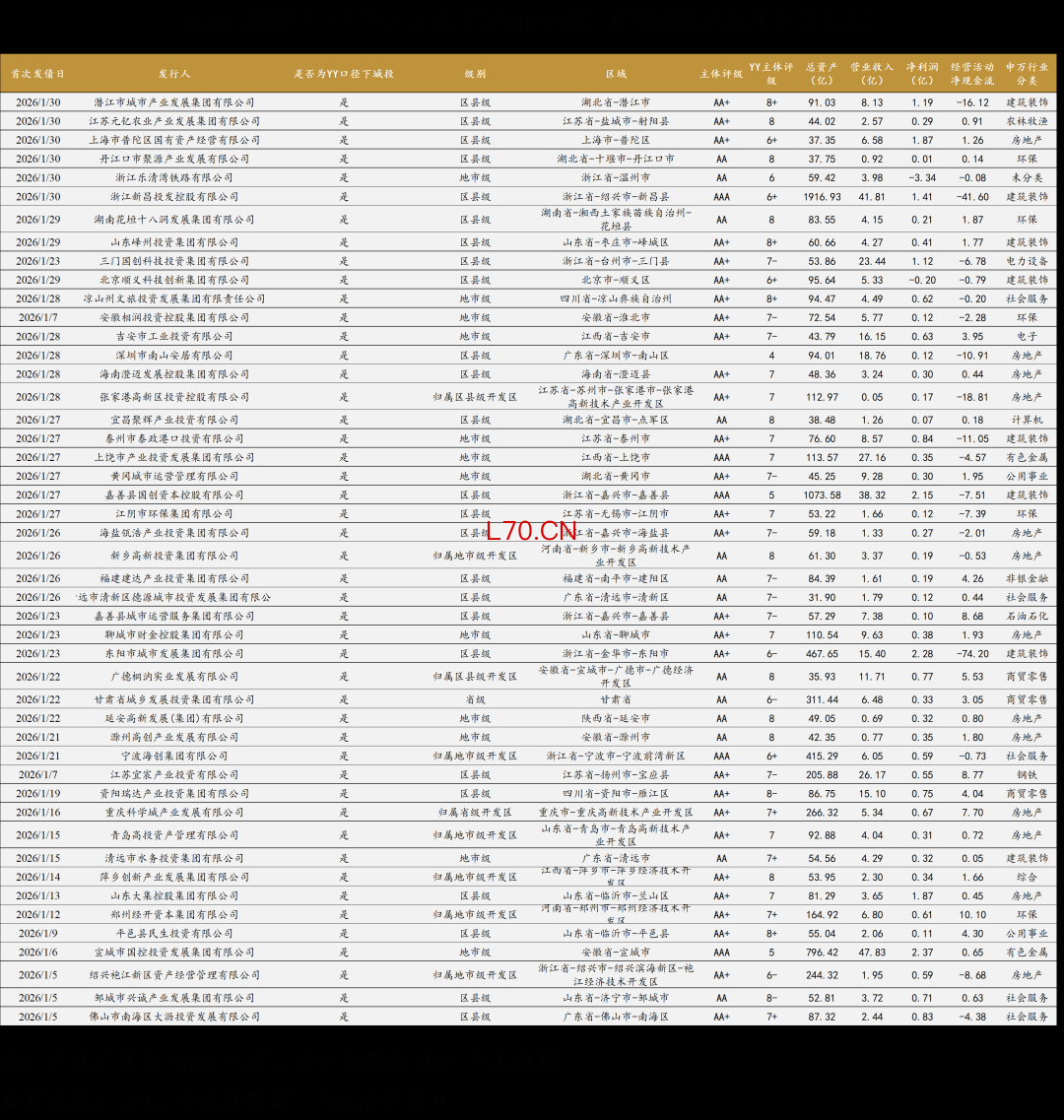Select industry cell 电力设备
The width and height of the screenshot is (1064, 1120).
pyautogui.click(x=1027, y=262)
